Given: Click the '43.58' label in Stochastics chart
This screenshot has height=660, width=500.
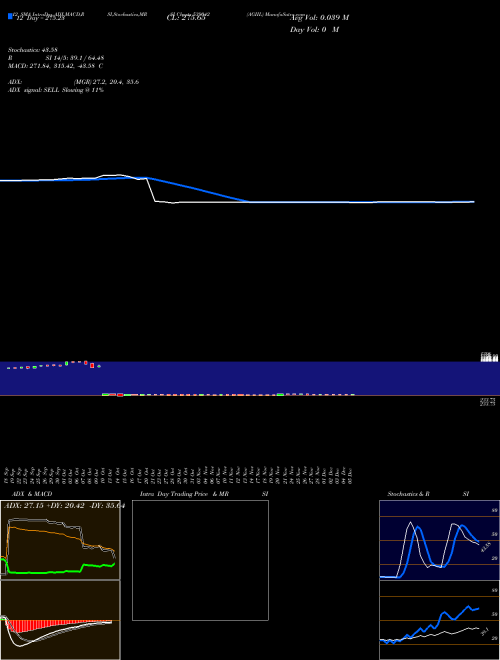Looking at the screenshot, I should coord(486,548).
